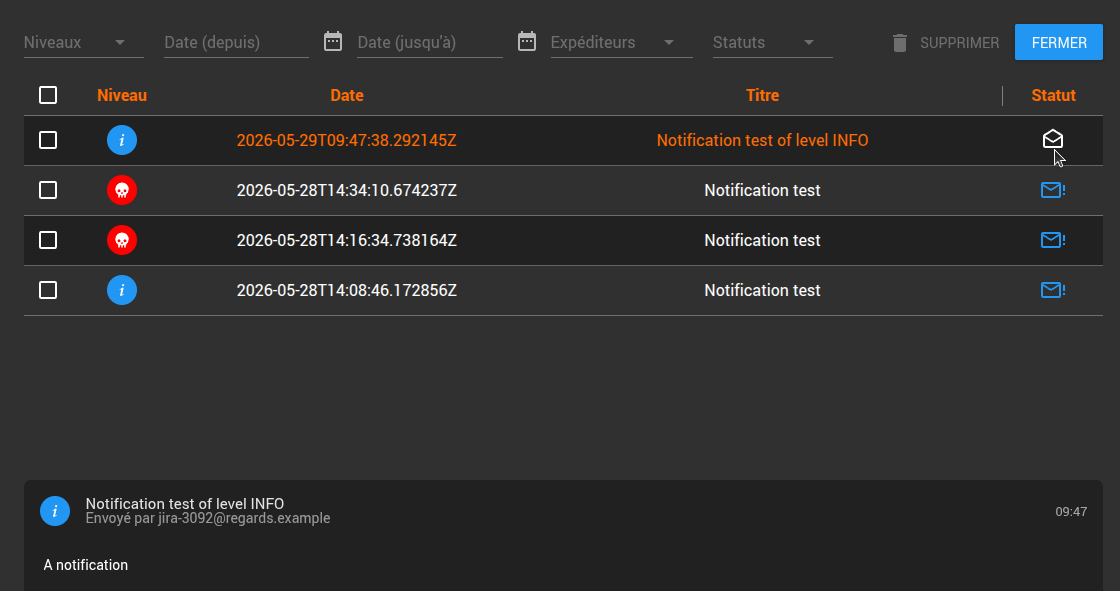The image size is (1120, 591).
Task: Click the SUPPRIMER button label
Action: (959, 43)
